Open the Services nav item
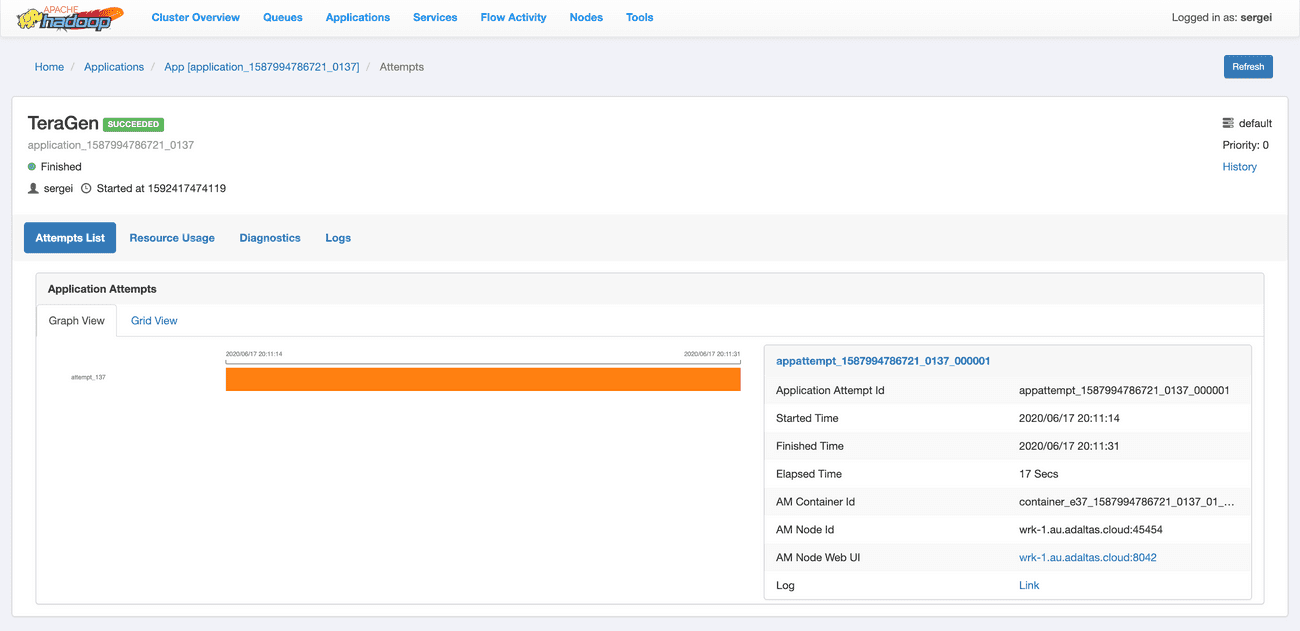Image resolution: width=1300 pixels, height=631 pixels. pyautogui.click(x=435, y=18)
